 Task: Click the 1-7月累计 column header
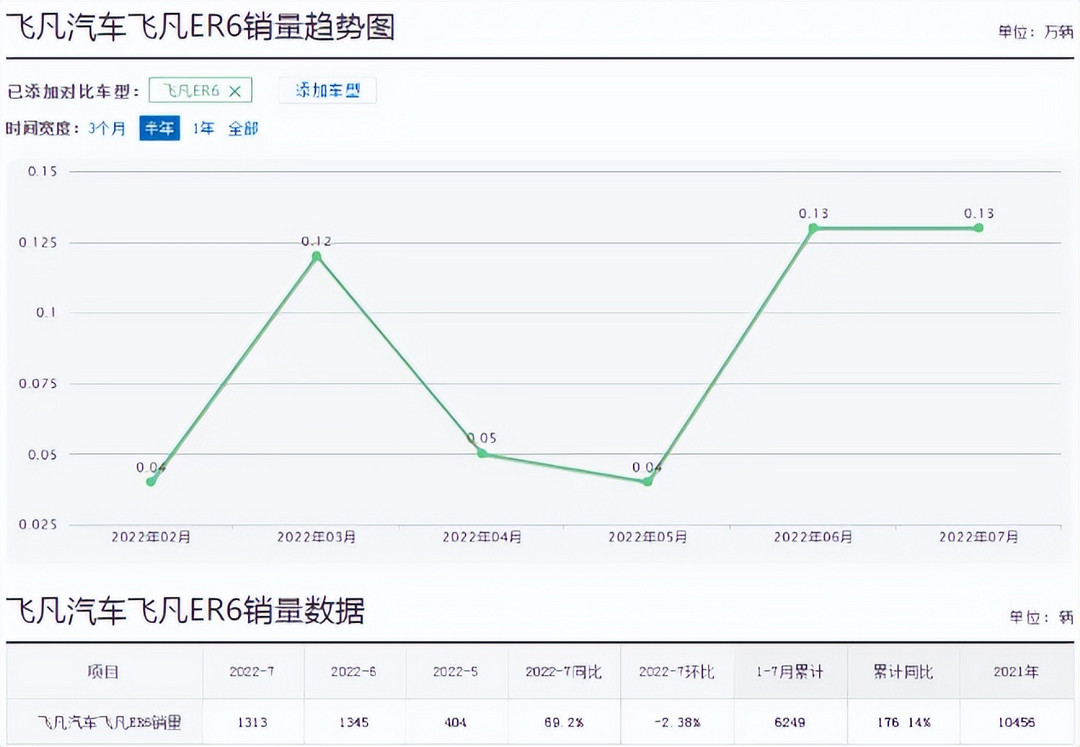tap(789, 672)
